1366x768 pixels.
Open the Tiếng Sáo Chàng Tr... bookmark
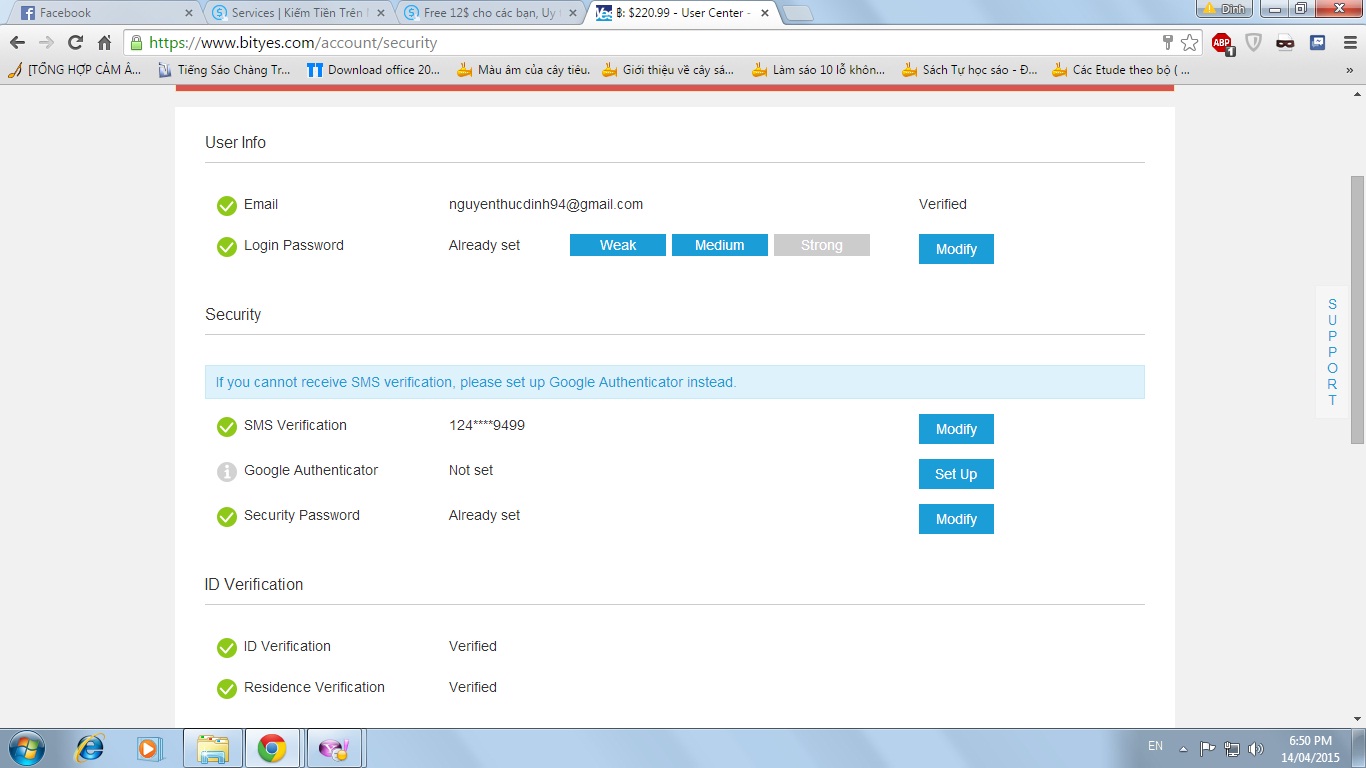point(224,70)
